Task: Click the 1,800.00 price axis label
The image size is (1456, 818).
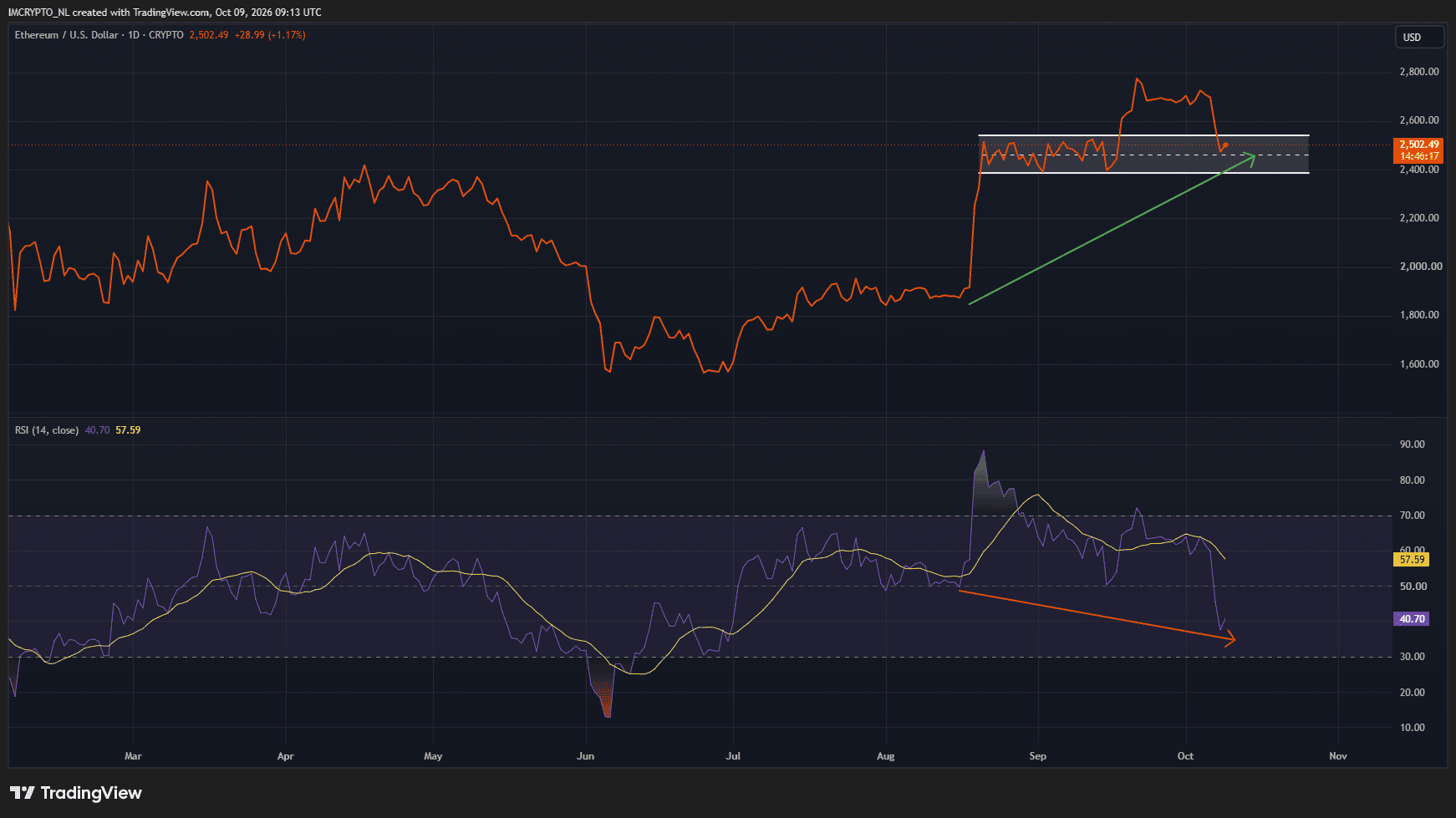Action: [1419, 315]
